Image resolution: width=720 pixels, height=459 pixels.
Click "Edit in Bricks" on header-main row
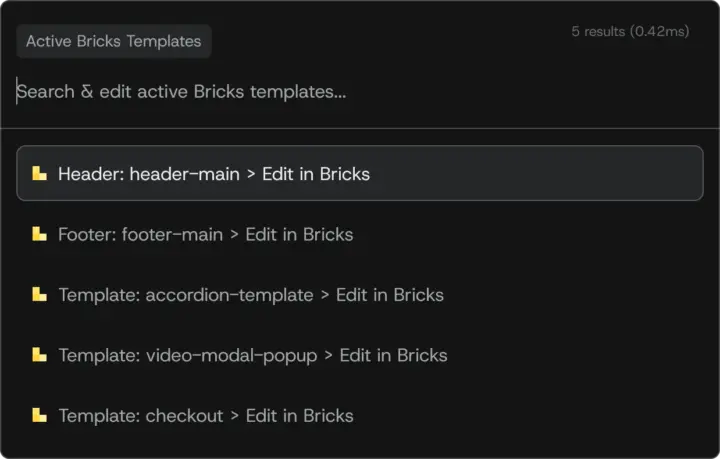tap(316, 174)
